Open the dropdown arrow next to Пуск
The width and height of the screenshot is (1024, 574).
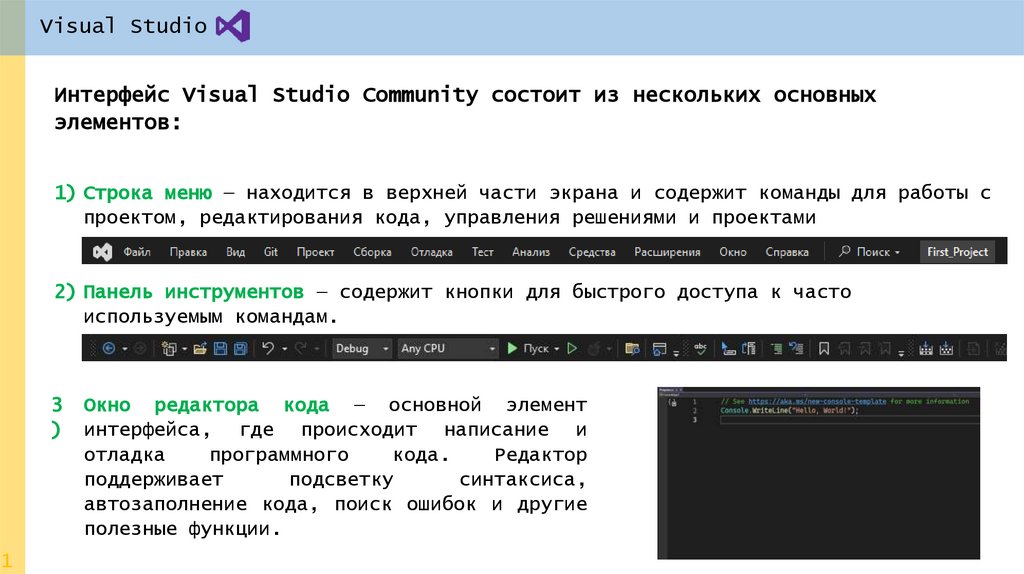(557, 349)
